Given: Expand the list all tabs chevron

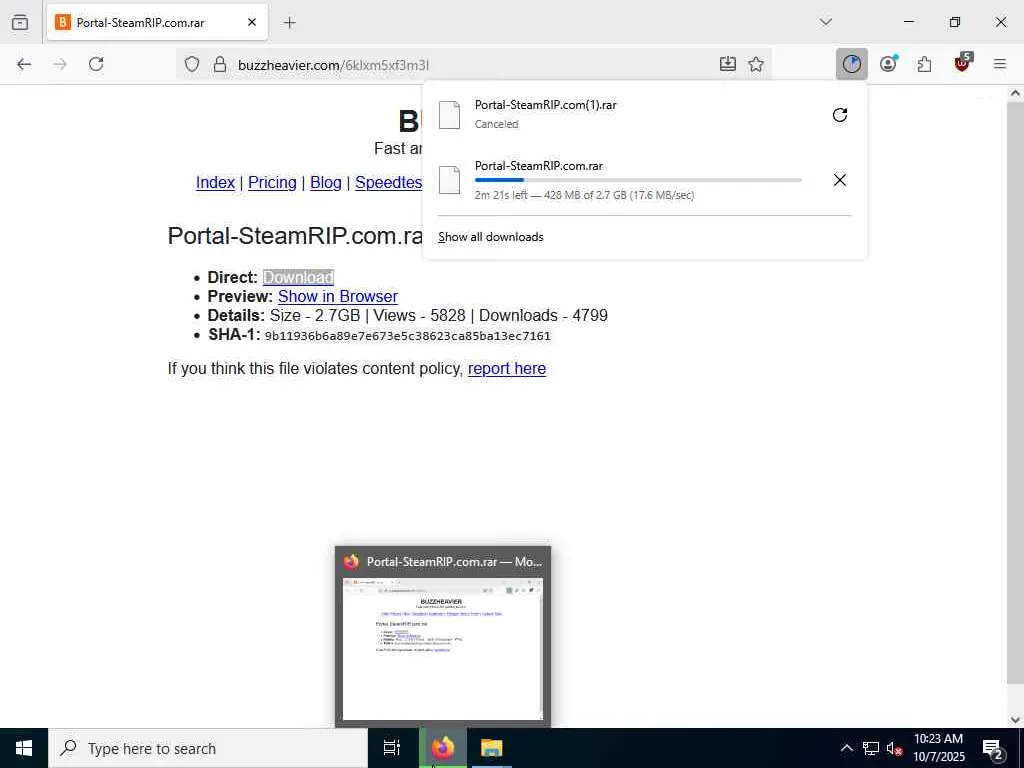Looking at the screenshot, I should click(x=826, y=22).
